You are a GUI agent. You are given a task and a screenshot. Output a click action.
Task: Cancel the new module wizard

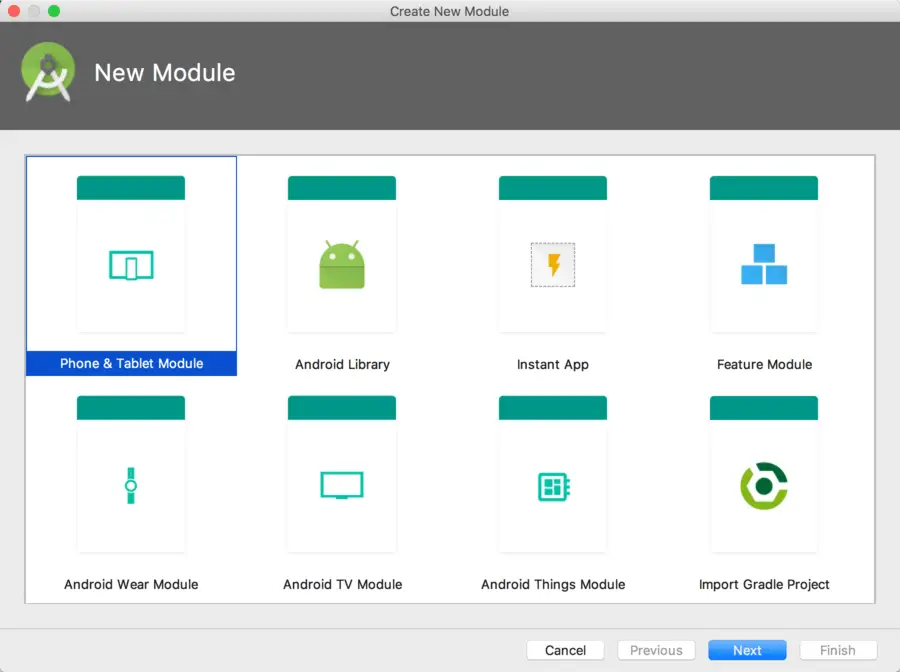(565, 650)
